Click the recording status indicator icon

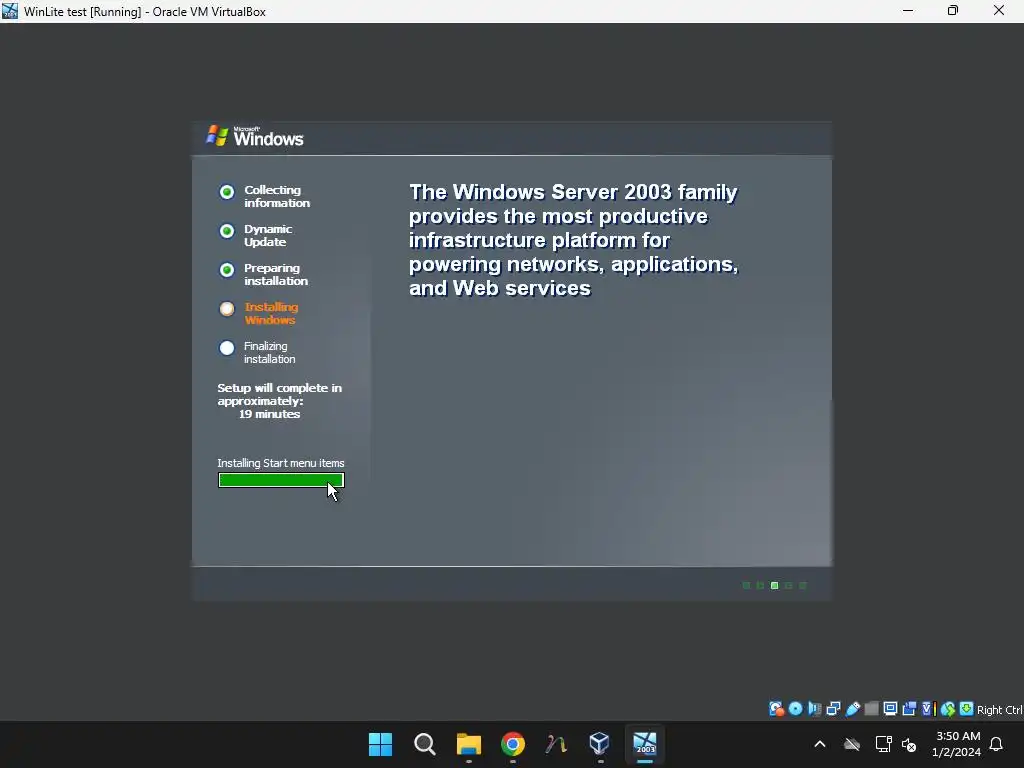(909, 709)
